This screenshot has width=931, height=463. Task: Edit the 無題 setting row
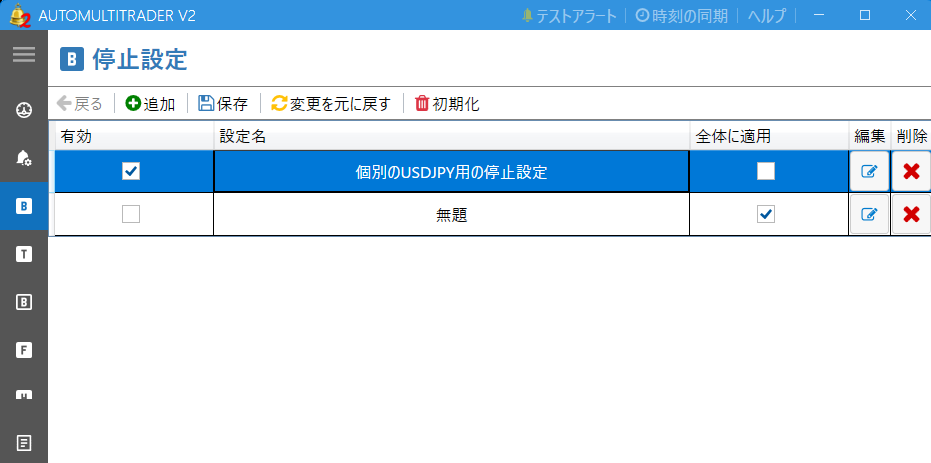pyautogui.click(x=869, y=214)
